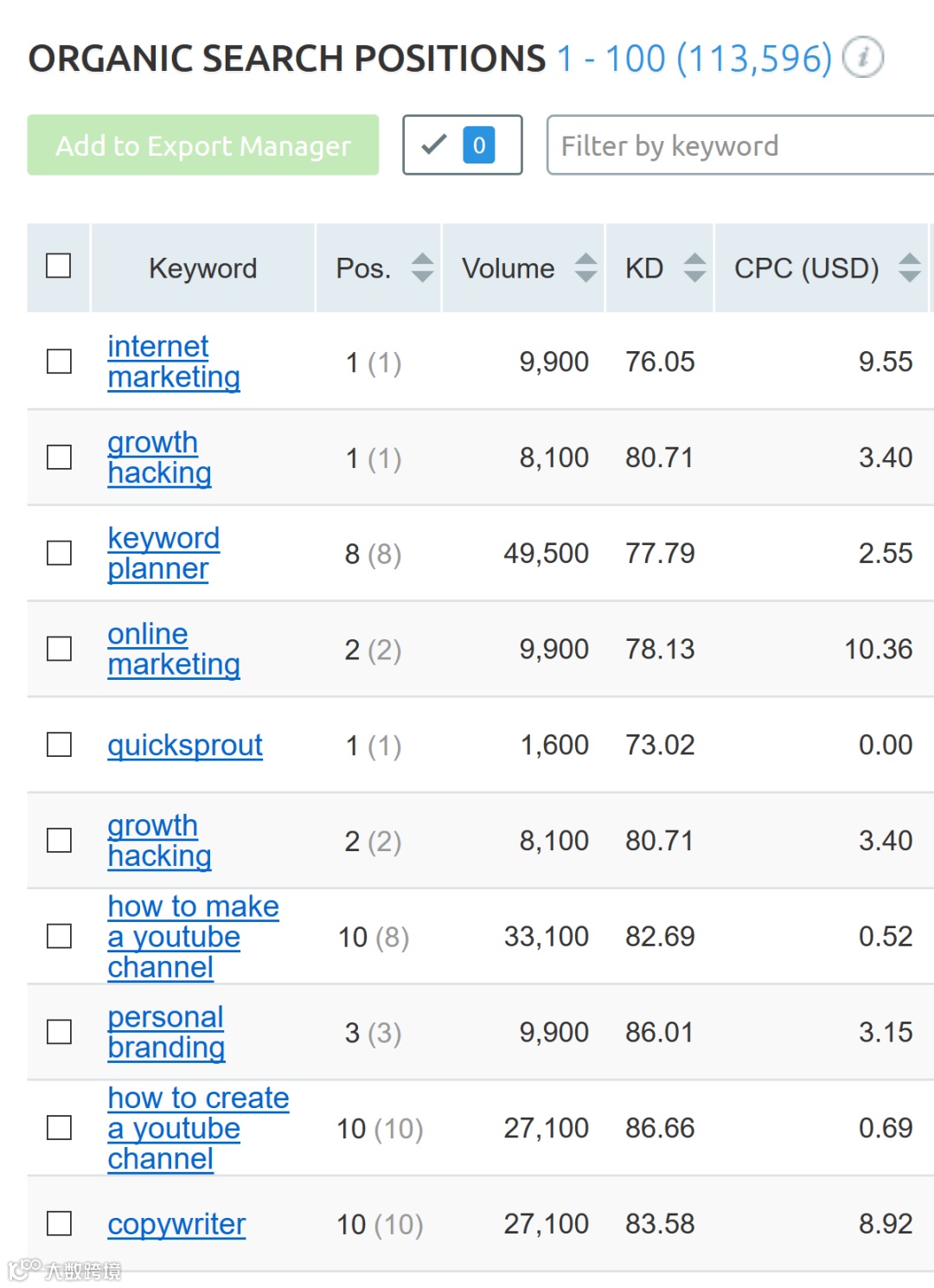
Task: Click the info icon beside the positions title
Action: [862, 58]
